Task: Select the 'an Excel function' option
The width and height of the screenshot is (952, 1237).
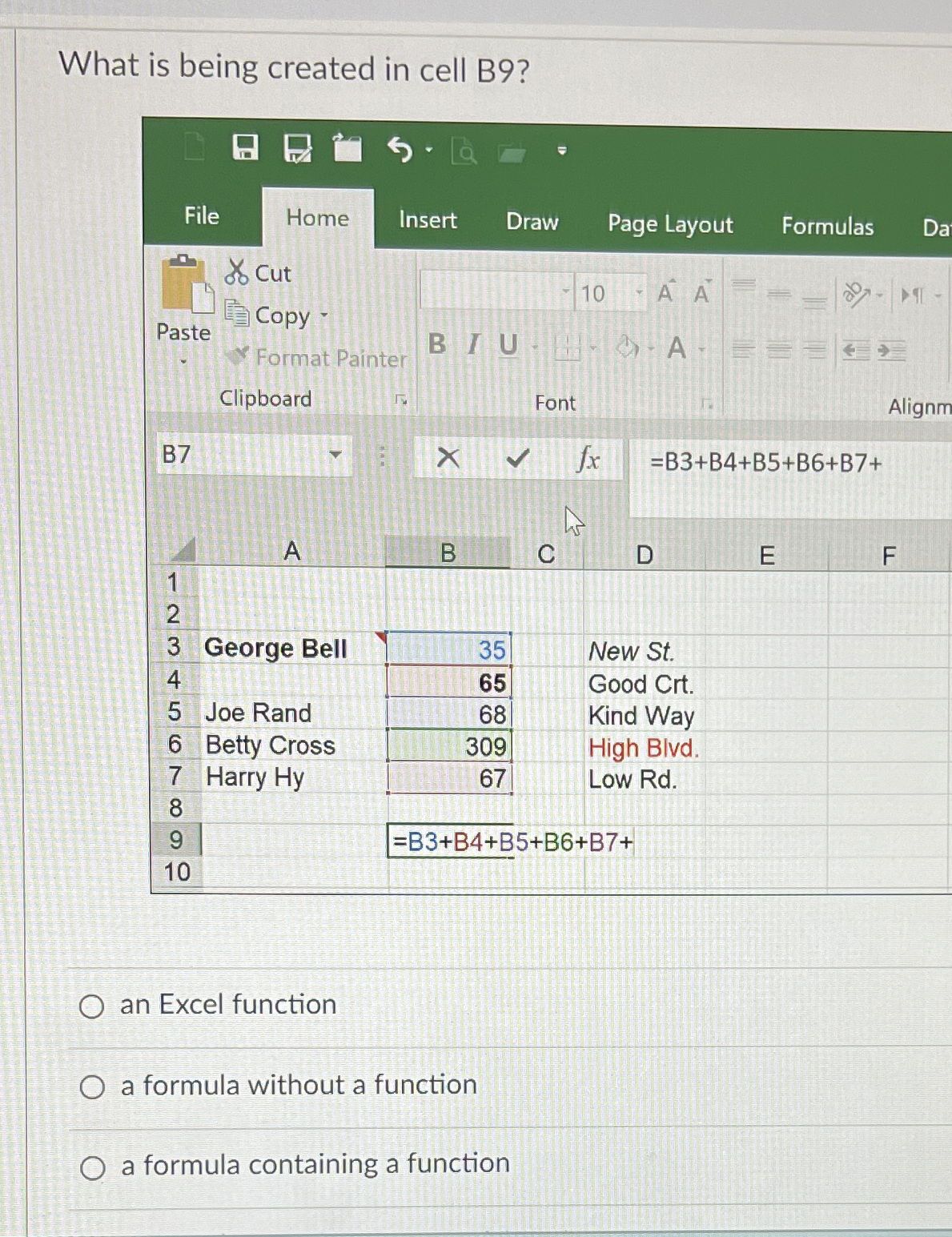Action: coord(94,1006)
